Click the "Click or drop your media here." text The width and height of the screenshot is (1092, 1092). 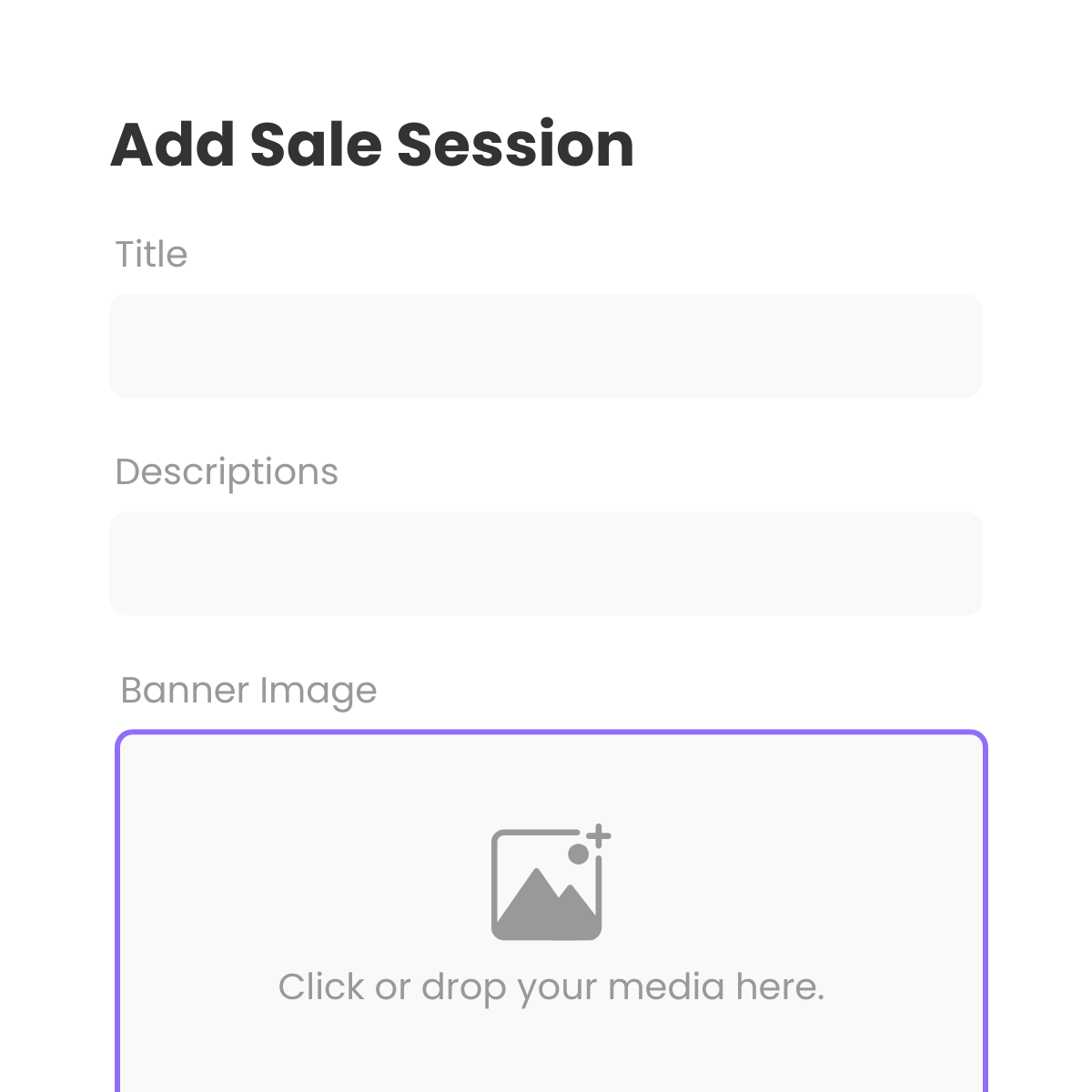click(x=551, y=987)
